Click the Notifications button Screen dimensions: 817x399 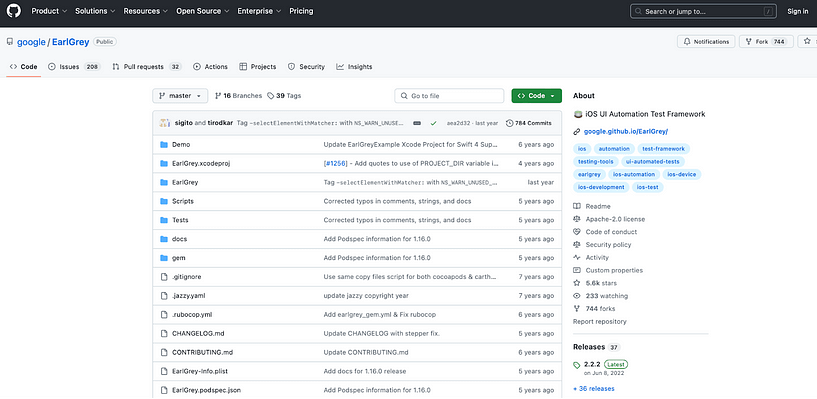coord(706,42)
